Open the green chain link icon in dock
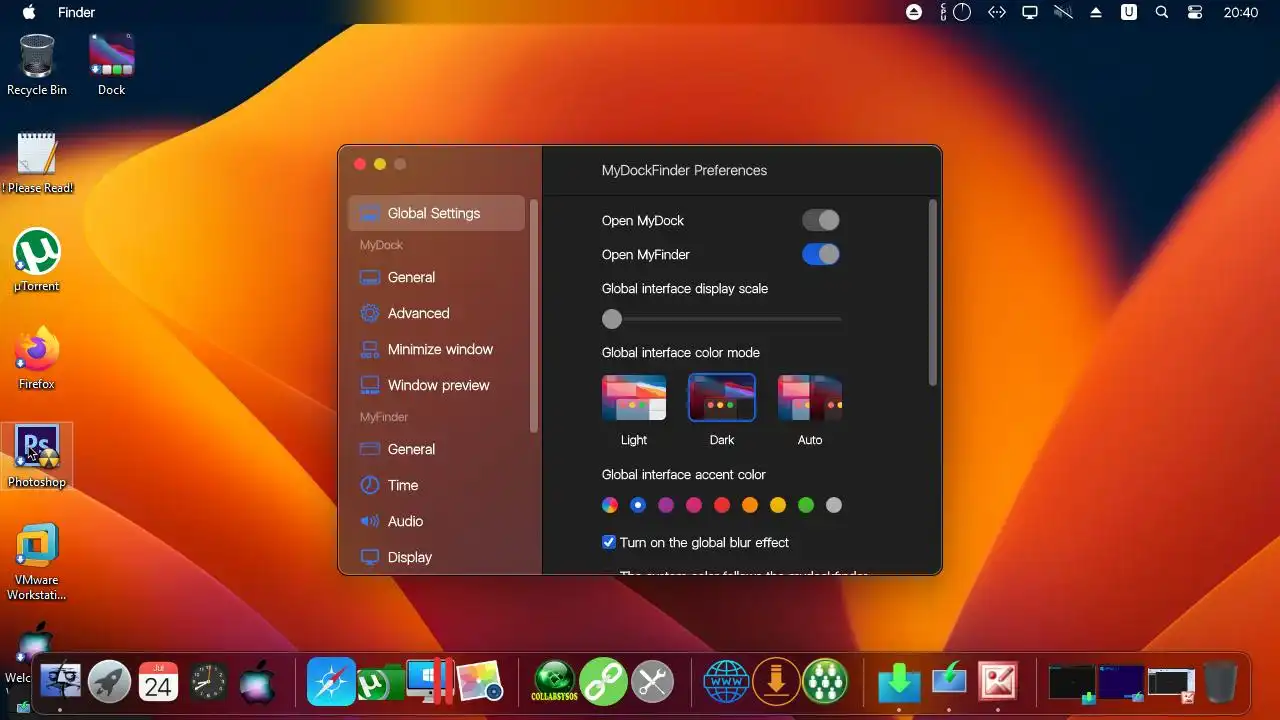 tap(603, 682)
